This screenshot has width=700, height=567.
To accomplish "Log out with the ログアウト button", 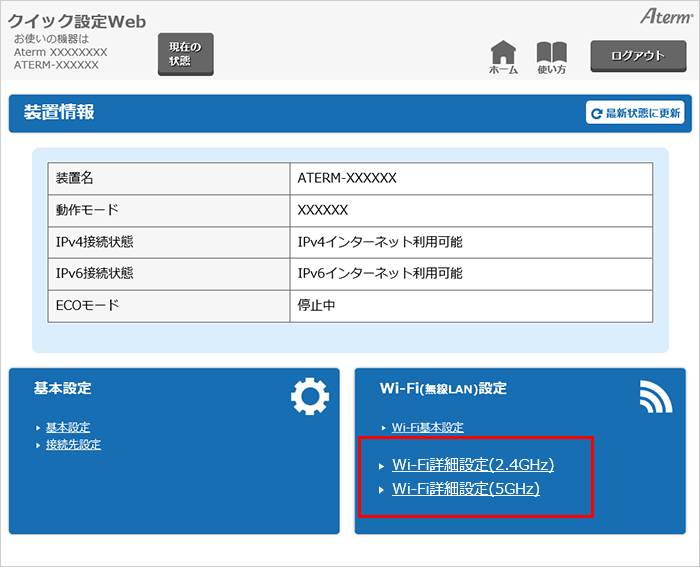I will 637,56.
